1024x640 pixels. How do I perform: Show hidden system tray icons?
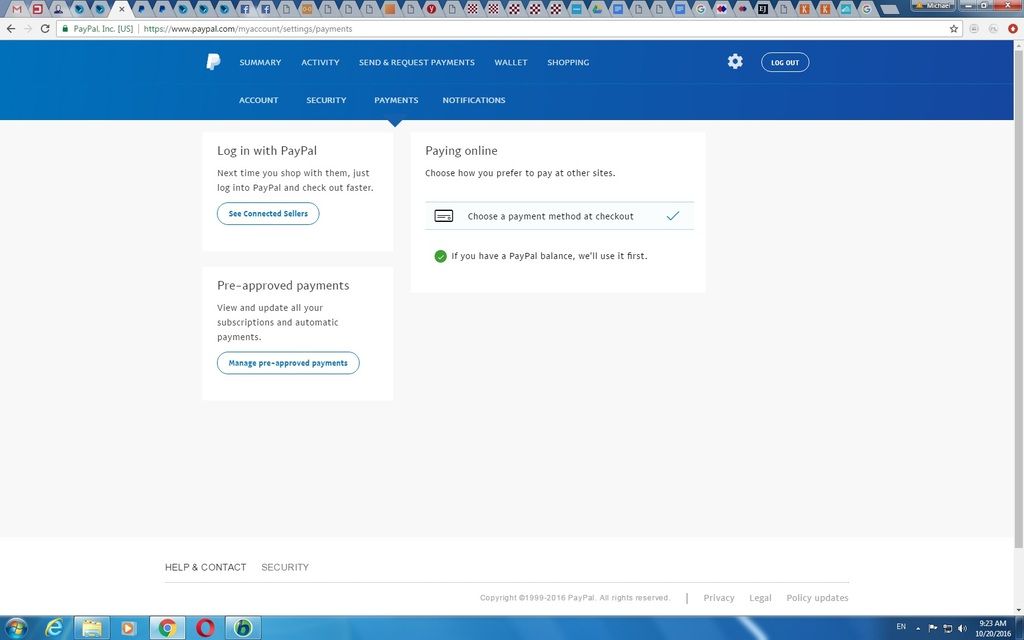(918, 628)
